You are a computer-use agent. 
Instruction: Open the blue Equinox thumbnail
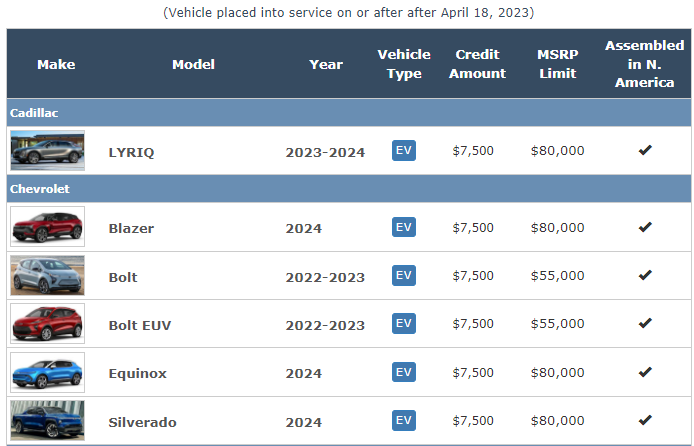click(x=47, y=372)
